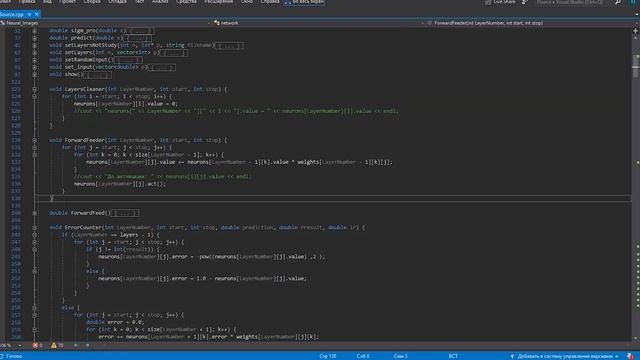Open the Вид menu
This screenshot has width=640, height=360.
[47, 2]
